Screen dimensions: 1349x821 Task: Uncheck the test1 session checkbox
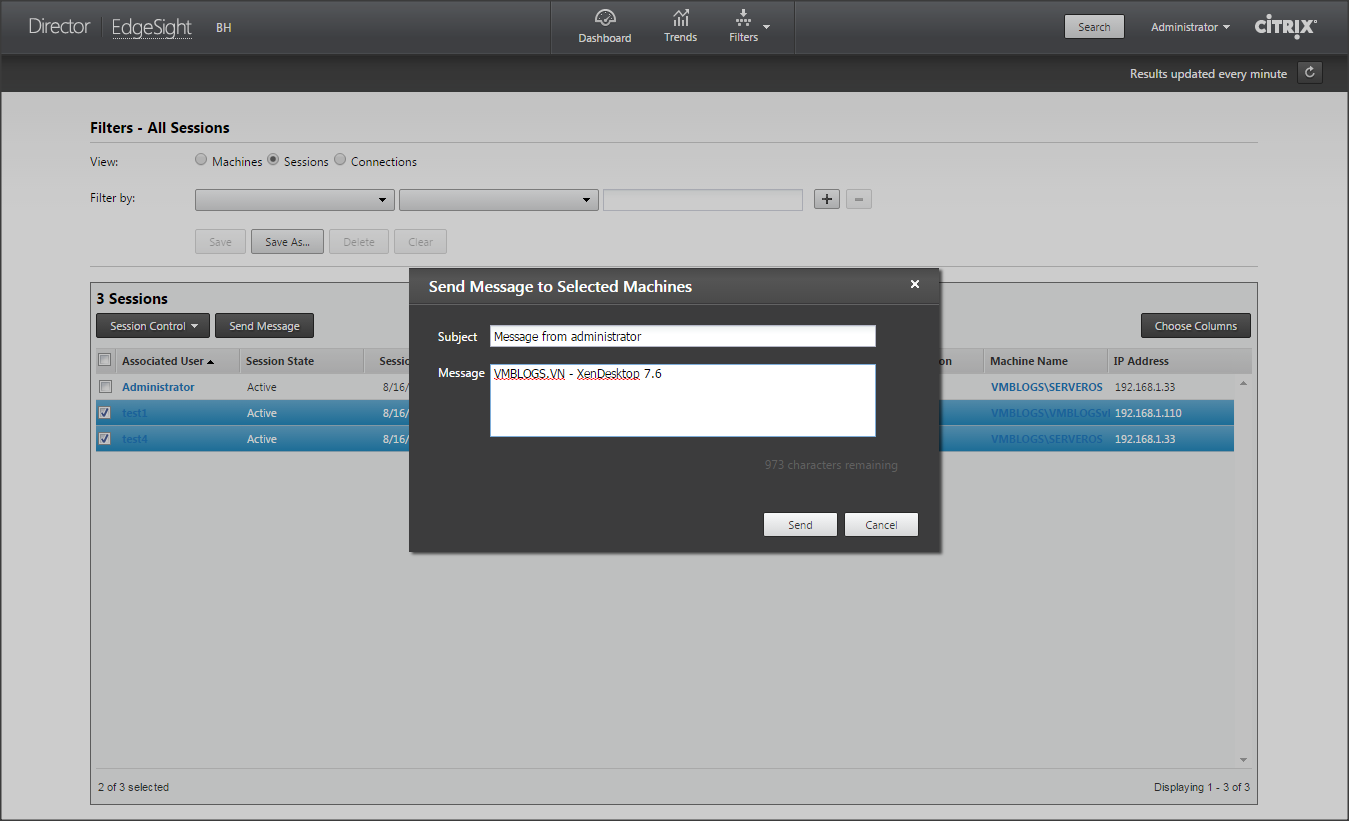tap(105, 413)
